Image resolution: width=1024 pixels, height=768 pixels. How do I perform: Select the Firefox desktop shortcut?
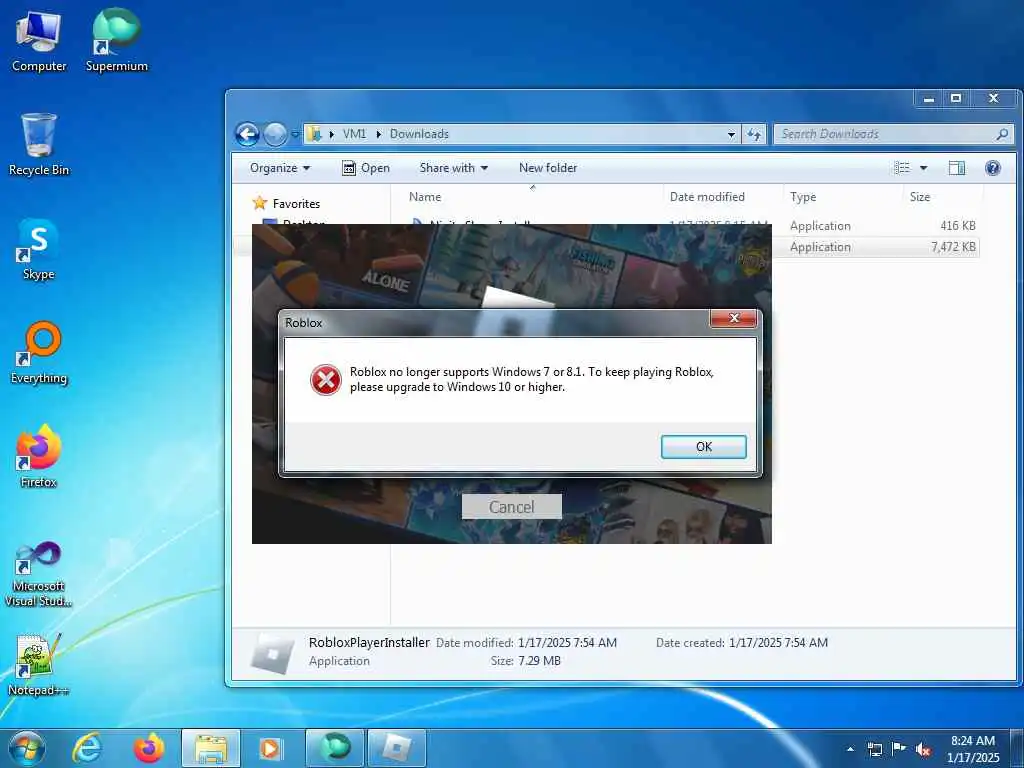pyautogui.click(x=39, y=456)
